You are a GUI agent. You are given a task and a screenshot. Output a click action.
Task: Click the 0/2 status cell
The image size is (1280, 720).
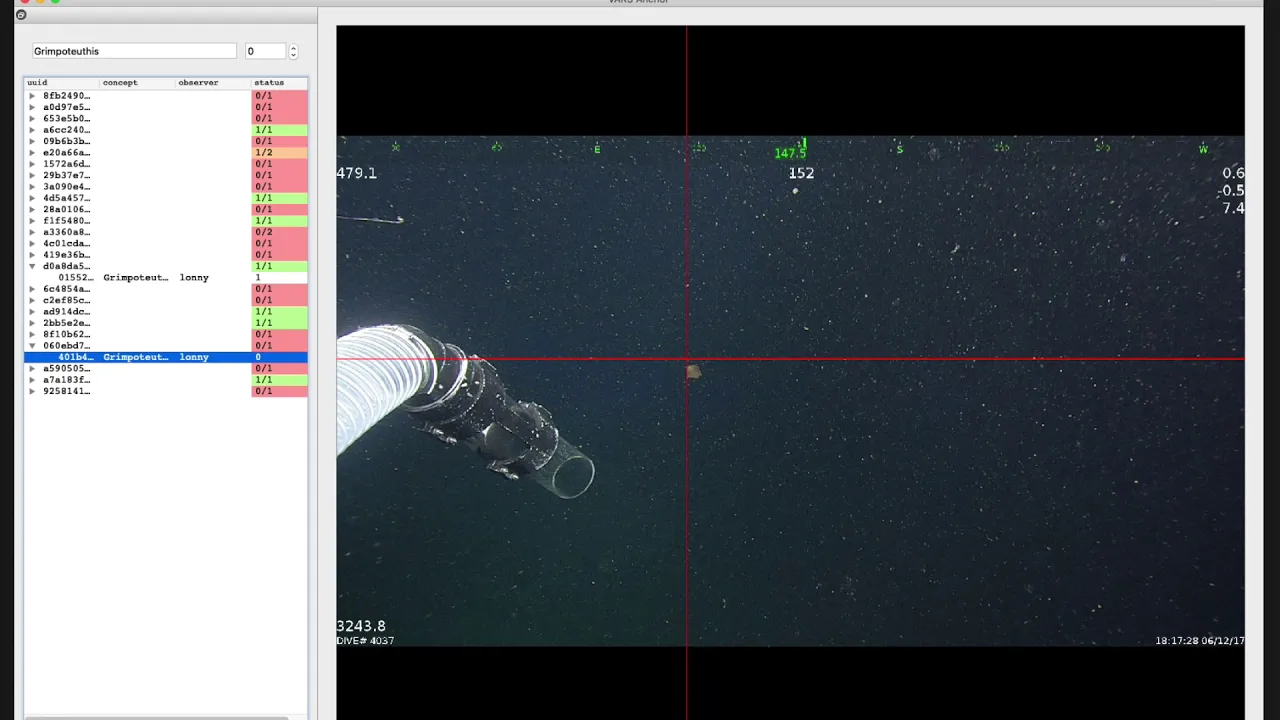(279, 232)
